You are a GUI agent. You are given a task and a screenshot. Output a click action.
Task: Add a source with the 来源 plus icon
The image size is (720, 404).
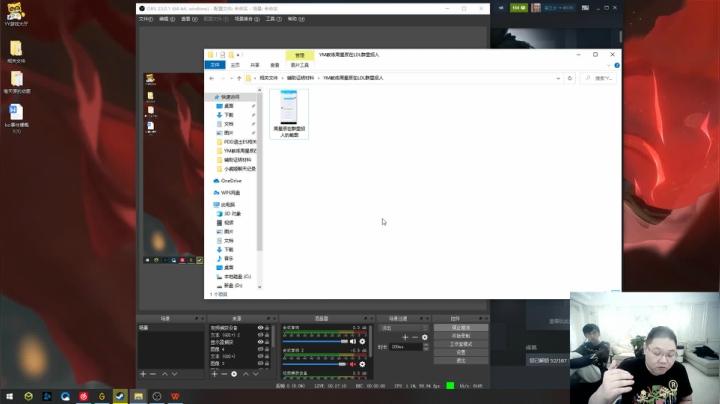(x=214, y=374)
